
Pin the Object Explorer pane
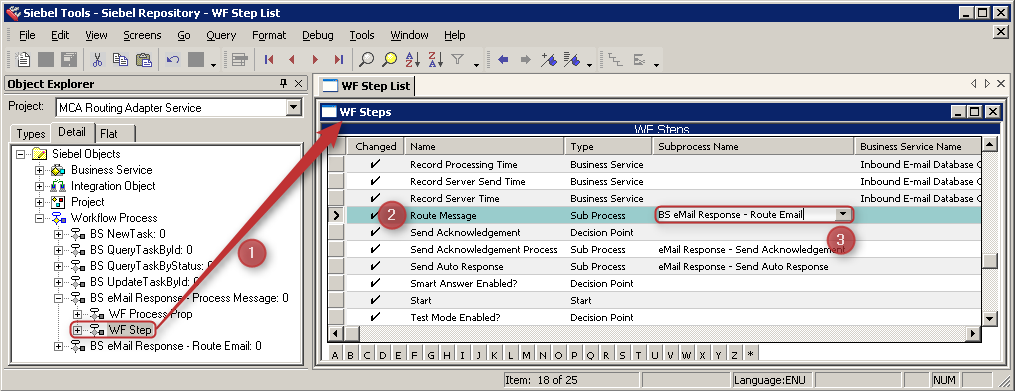tap(284, 84)
